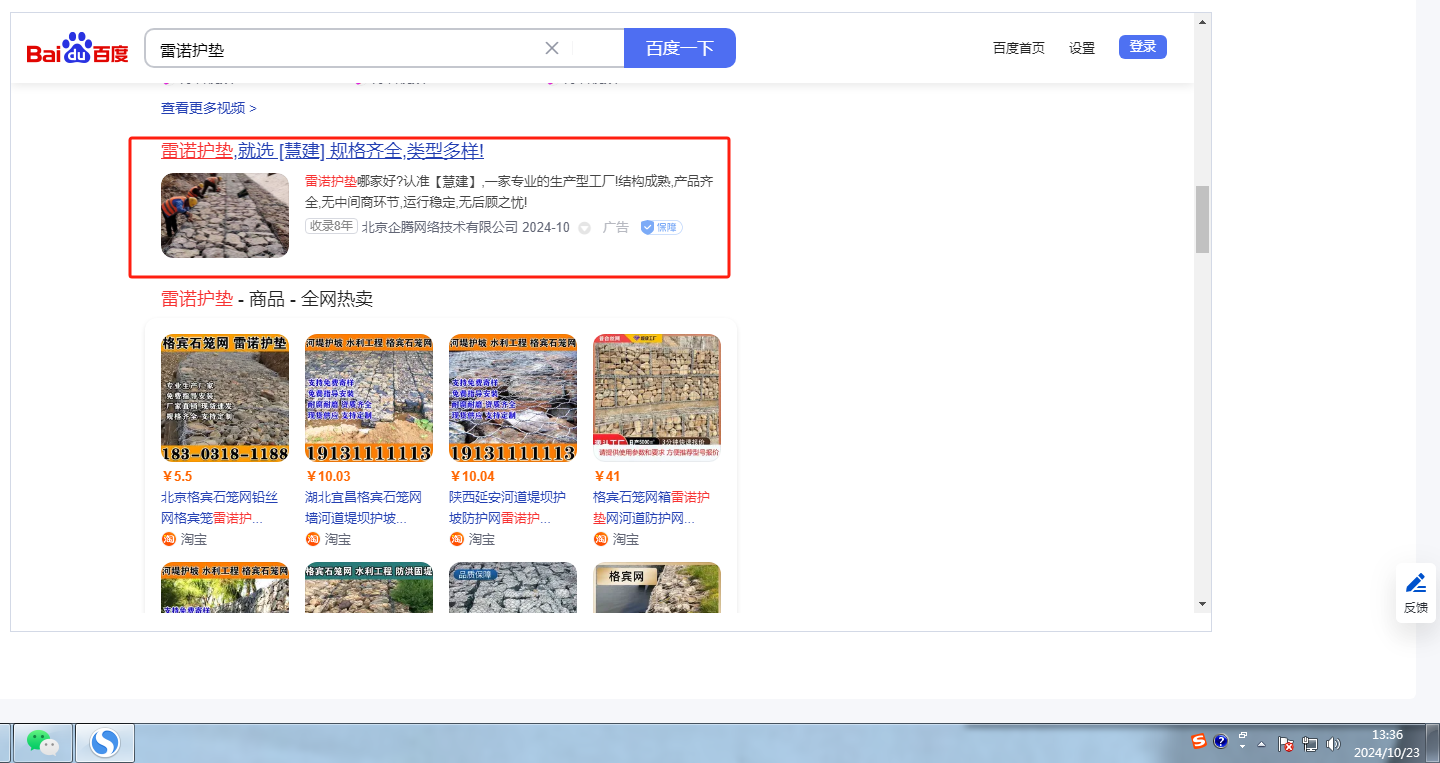
Task: Click the ￥41 price
Action: coord(607,476)
